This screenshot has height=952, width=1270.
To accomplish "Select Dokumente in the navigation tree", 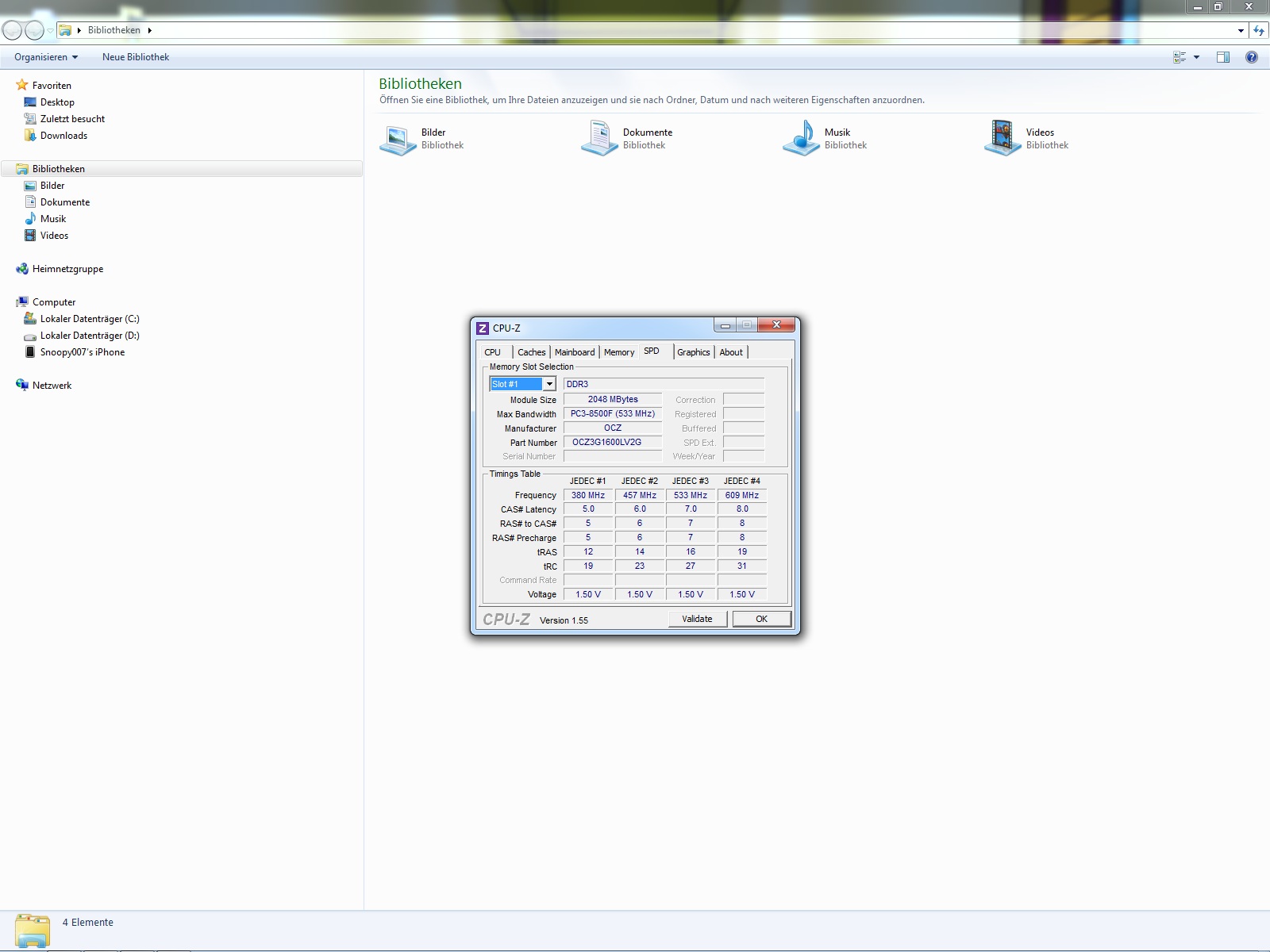I will (65, 202).
